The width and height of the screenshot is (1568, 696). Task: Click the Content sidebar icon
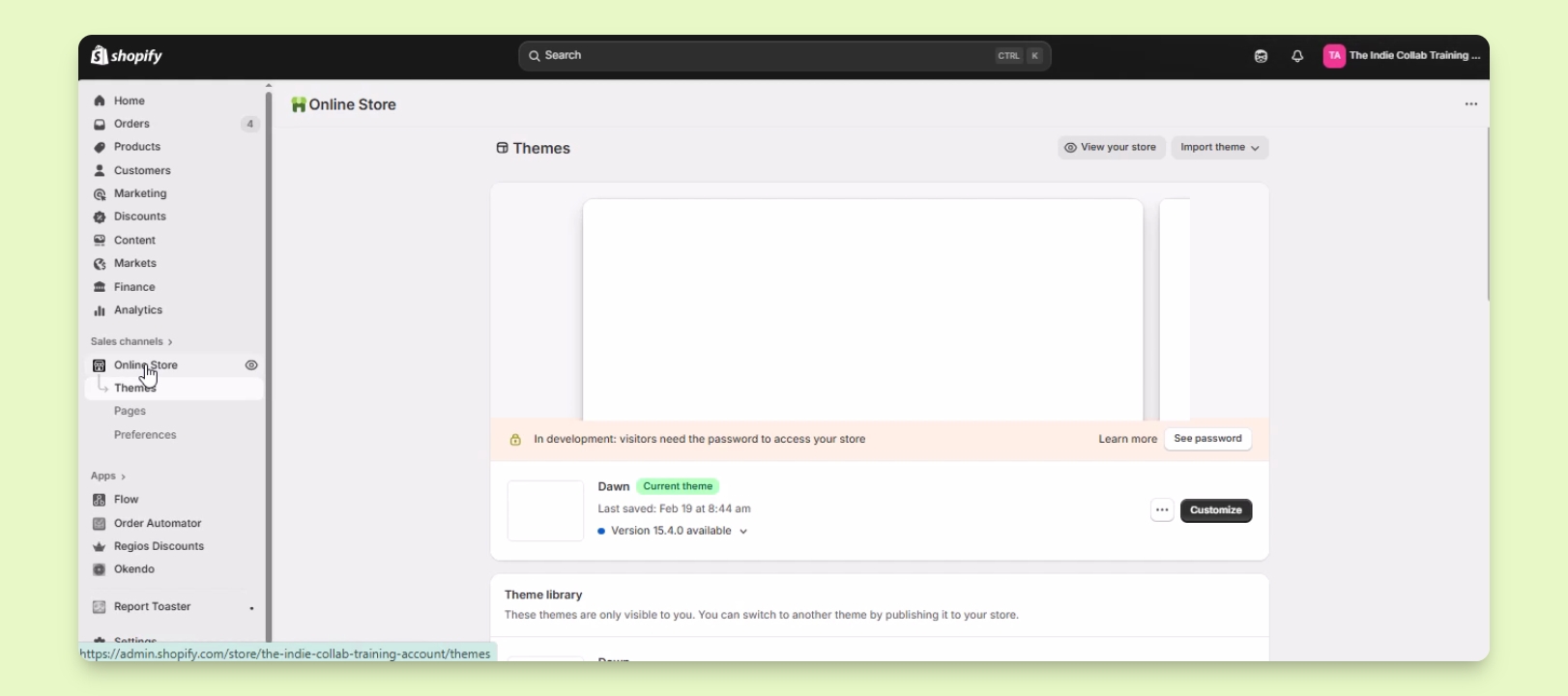(100, 241)
